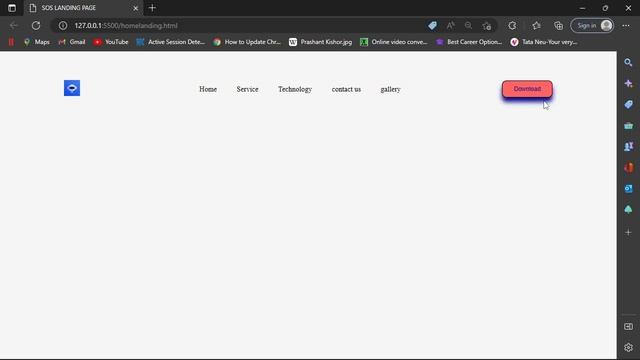
Task: Hide the sidebar panel toggle icon
Action: tap(628, 327)
